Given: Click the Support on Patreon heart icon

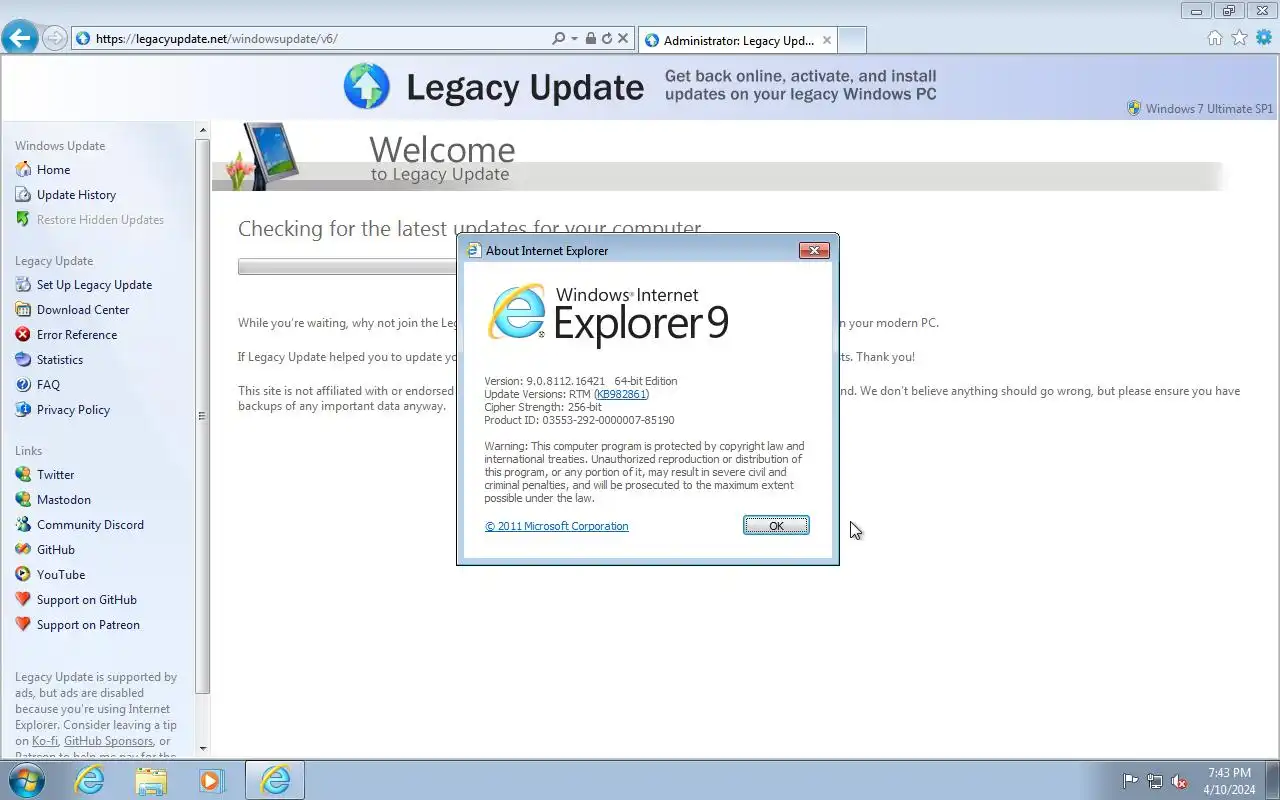Looking at the screenshot, I should tap(23, 625).
